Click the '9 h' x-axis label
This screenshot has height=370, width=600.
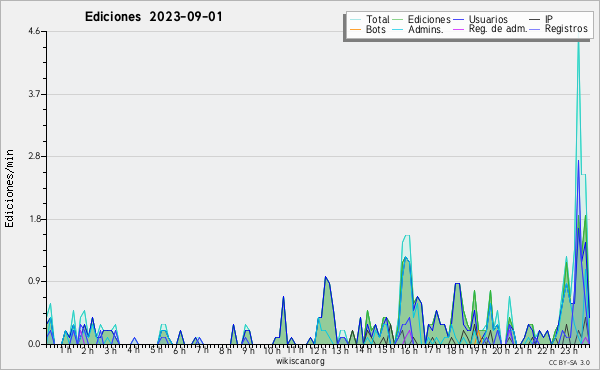(x=248, y=350)
